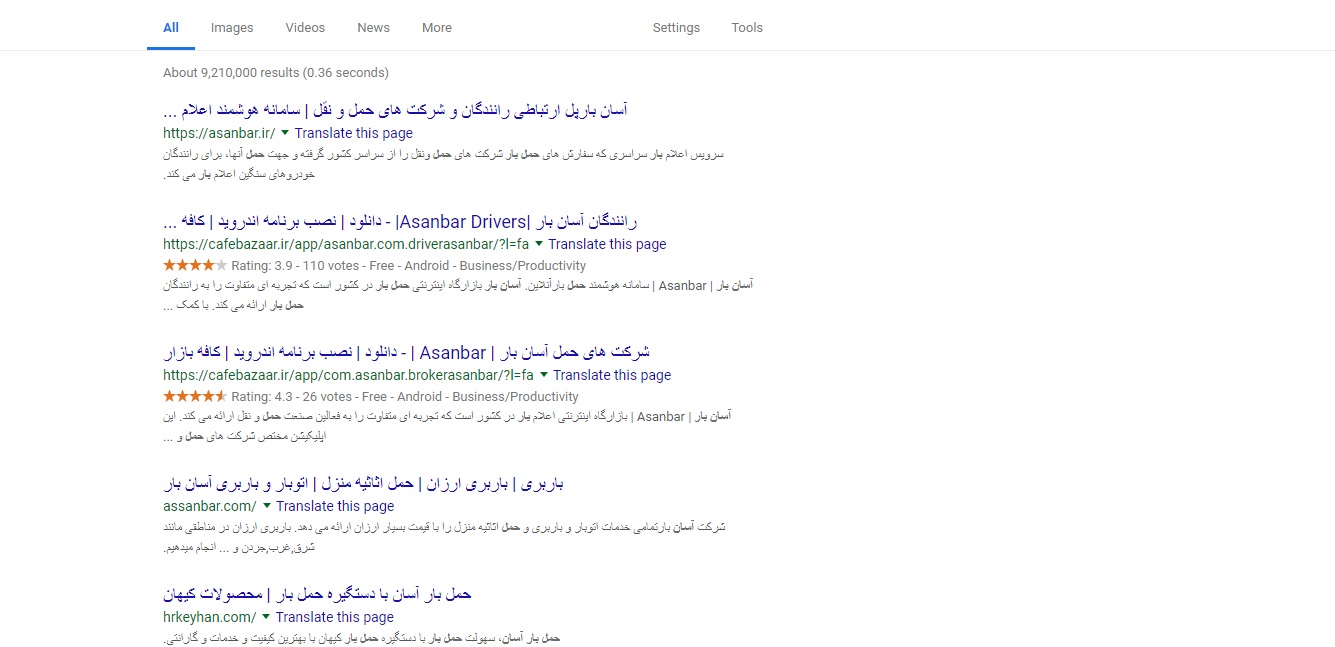Open search Settings
This screenshot has height=647, width=1335.
point(676,28)
